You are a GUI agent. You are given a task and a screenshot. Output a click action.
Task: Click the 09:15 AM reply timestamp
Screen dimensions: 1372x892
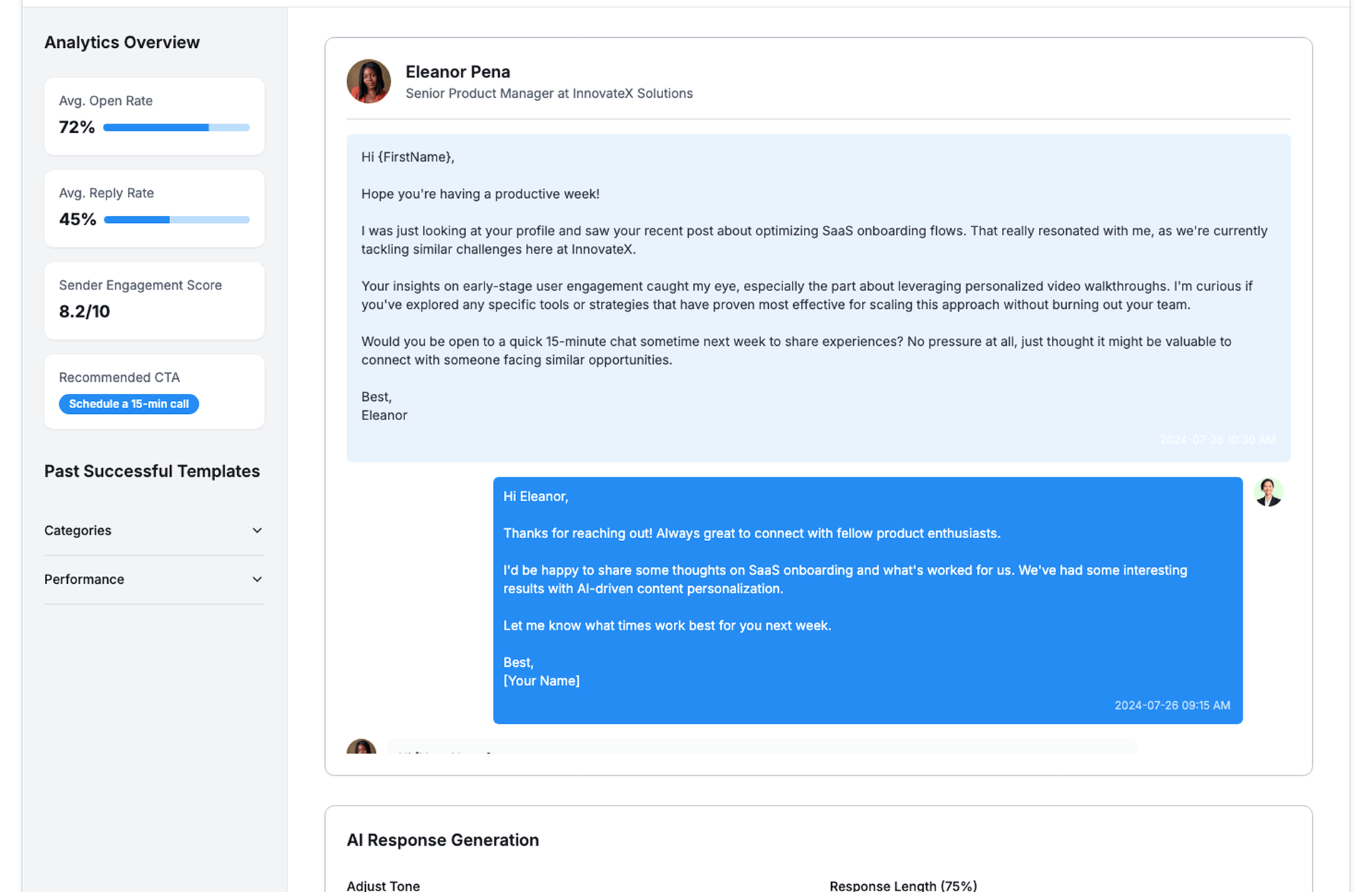(x=1171, y=705)
